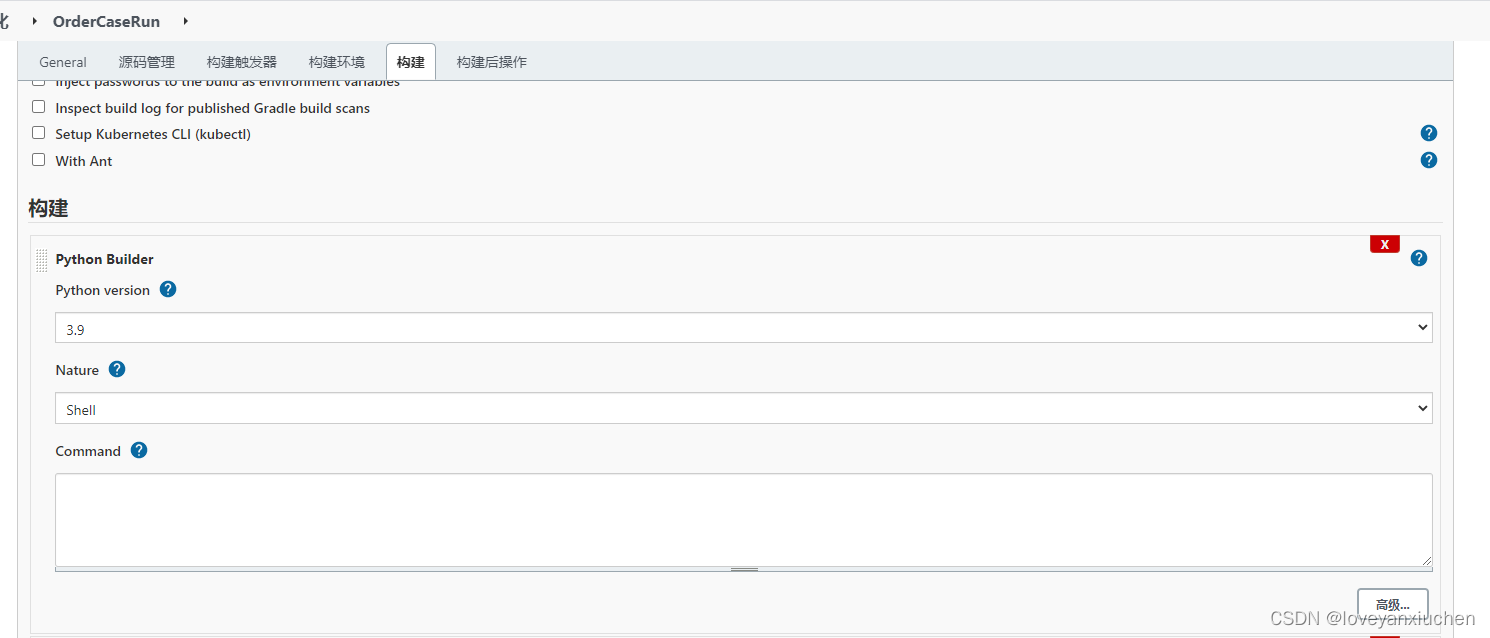The image size is (1490, 638).
Task: Open the Nature field help icon
Action: 117,369
